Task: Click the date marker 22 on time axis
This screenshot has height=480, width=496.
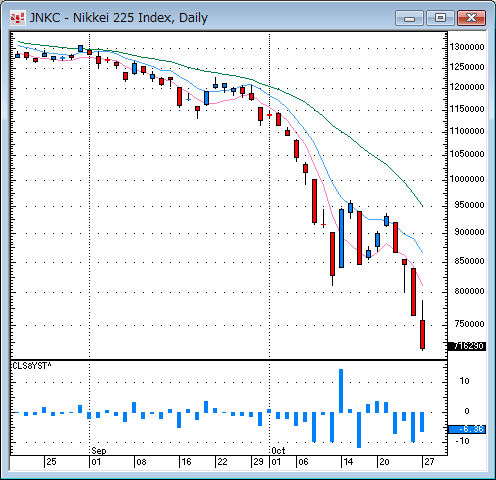Action: pyautogui.click(x=222, y=462)
